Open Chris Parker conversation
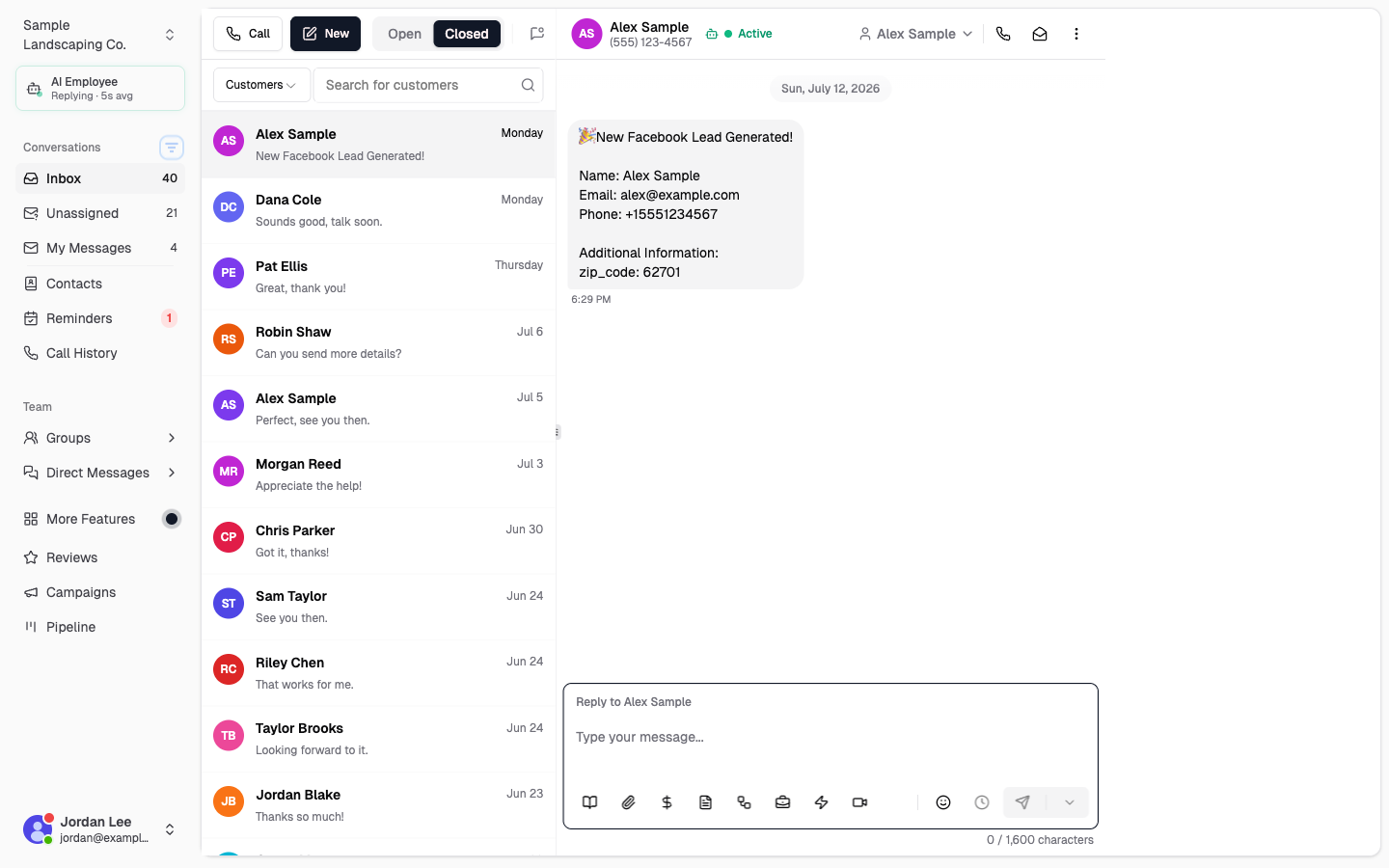The image size is (1389, 868). (x=379, y=541)
